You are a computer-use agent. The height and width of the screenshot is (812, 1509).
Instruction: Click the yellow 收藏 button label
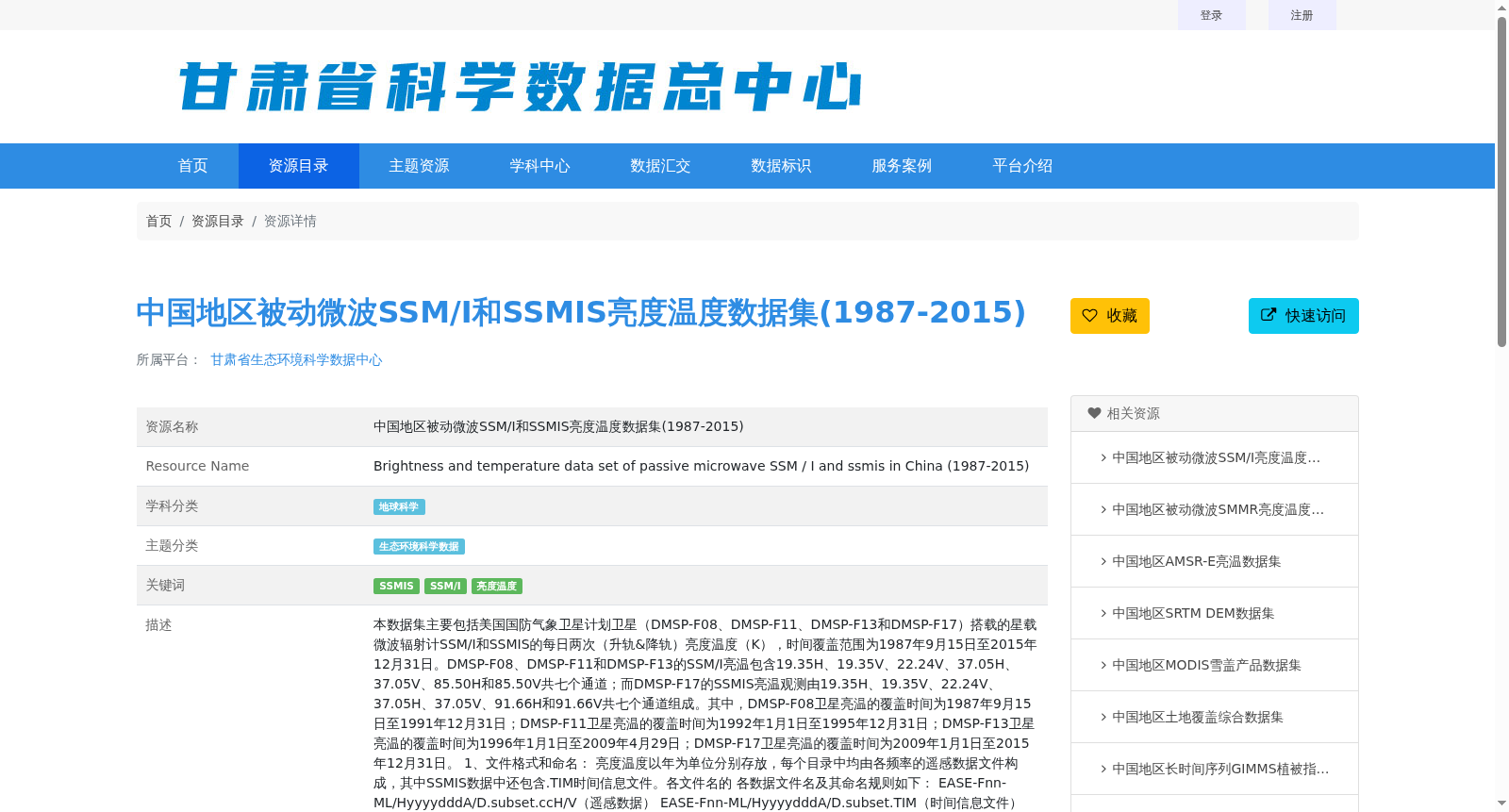[1122, 316]
